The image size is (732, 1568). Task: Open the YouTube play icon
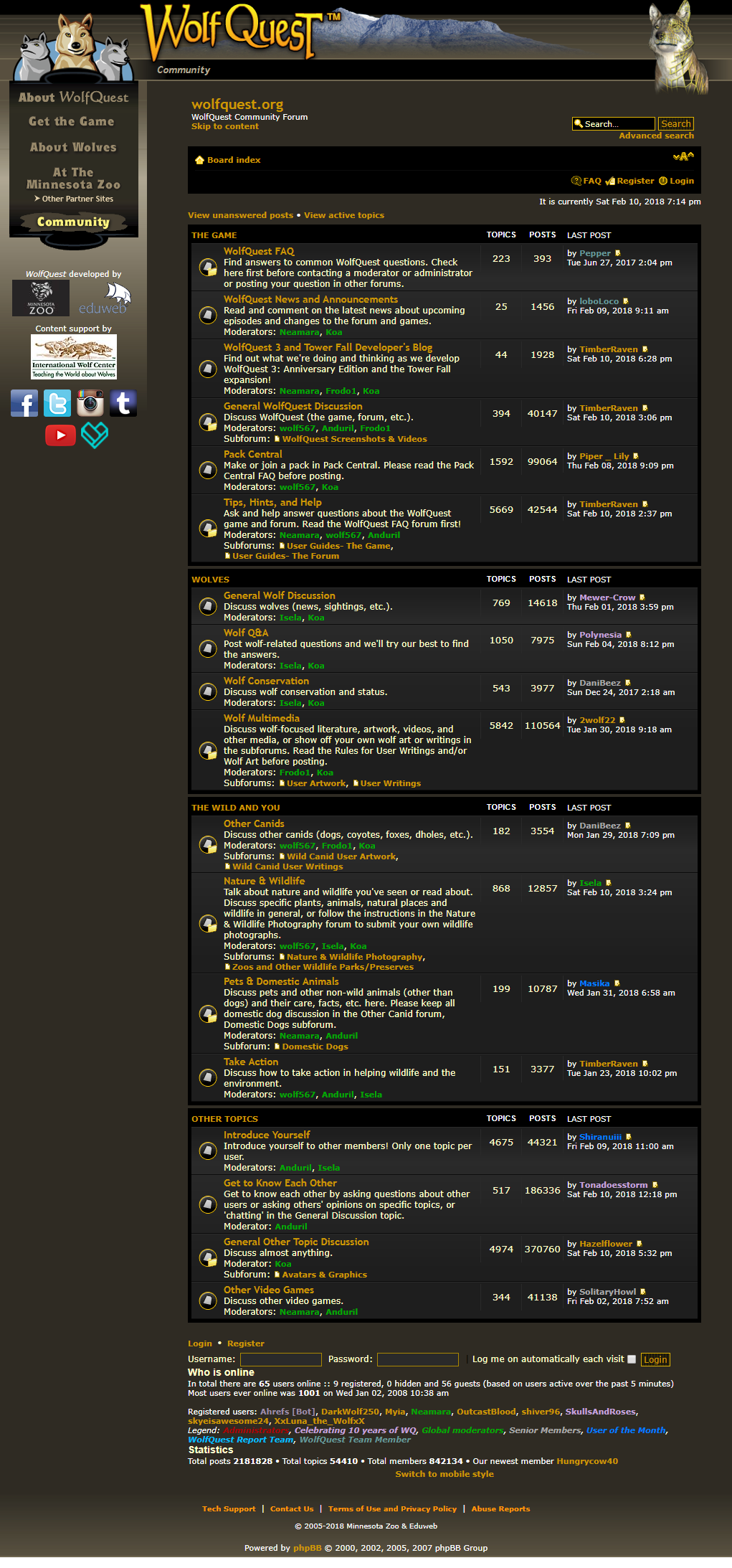click(60, 435)
